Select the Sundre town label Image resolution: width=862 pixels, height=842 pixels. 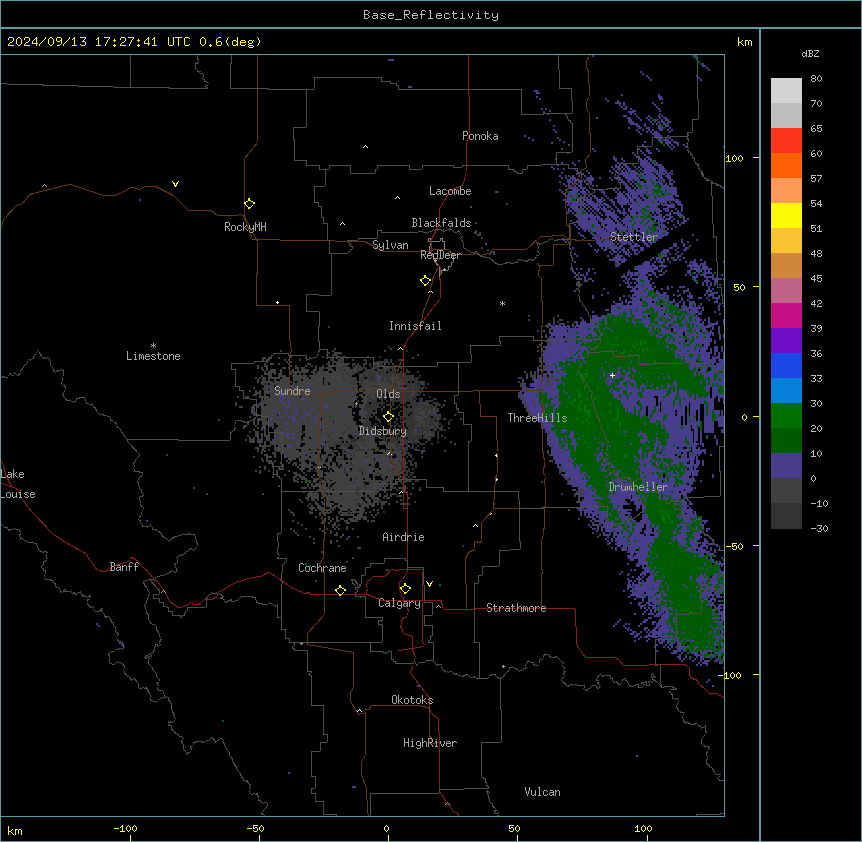point(292,391)
